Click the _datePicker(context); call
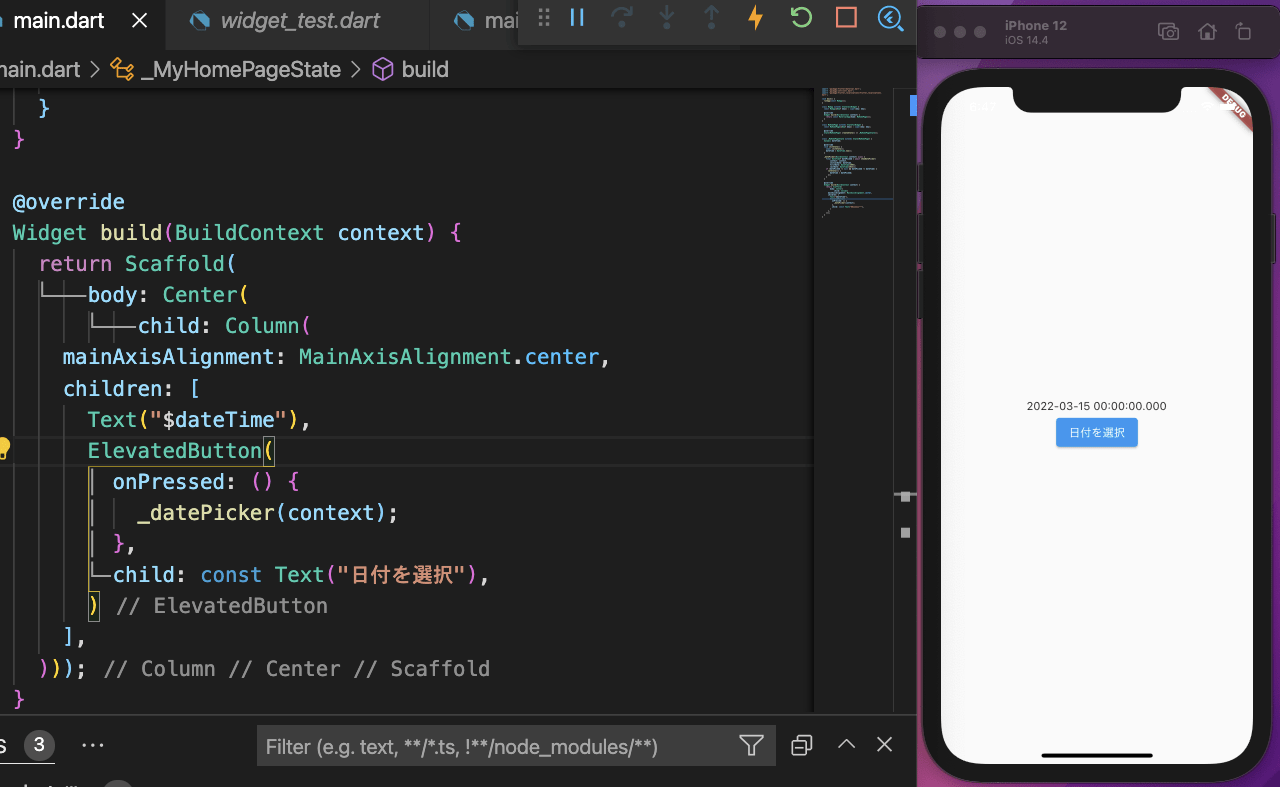 pyautogui.click(x=268, y=513)
